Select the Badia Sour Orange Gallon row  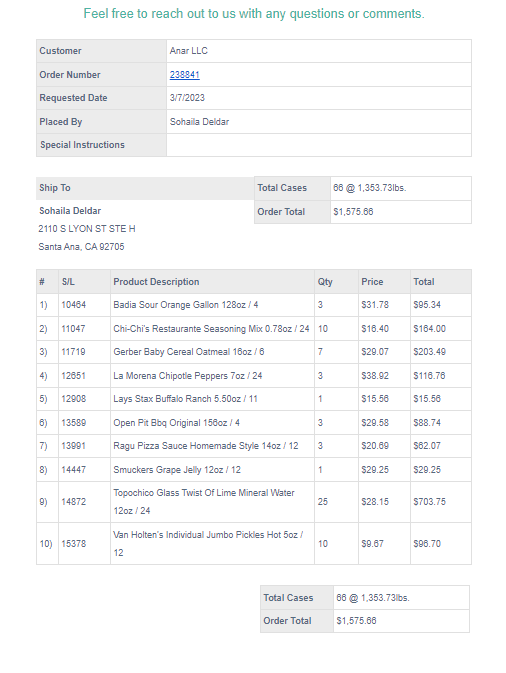254,305
